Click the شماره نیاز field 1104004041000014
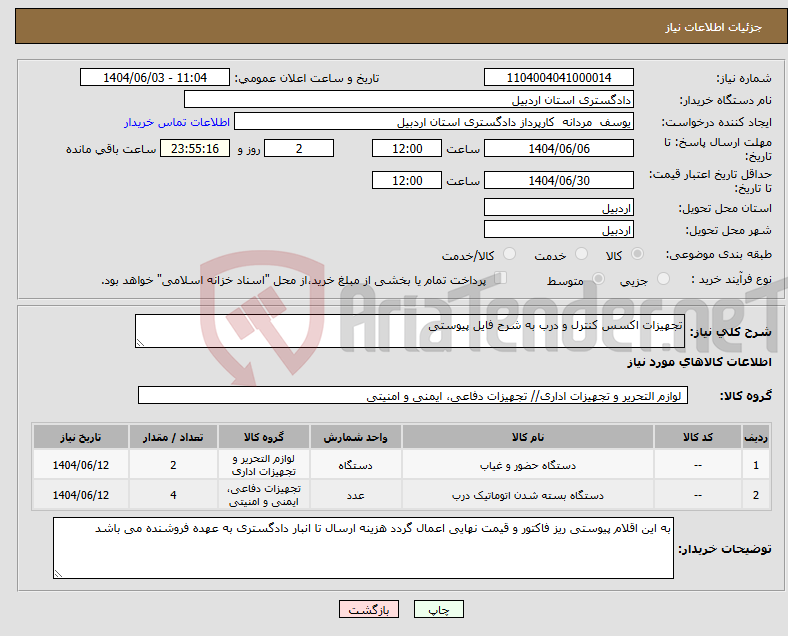 558,77
